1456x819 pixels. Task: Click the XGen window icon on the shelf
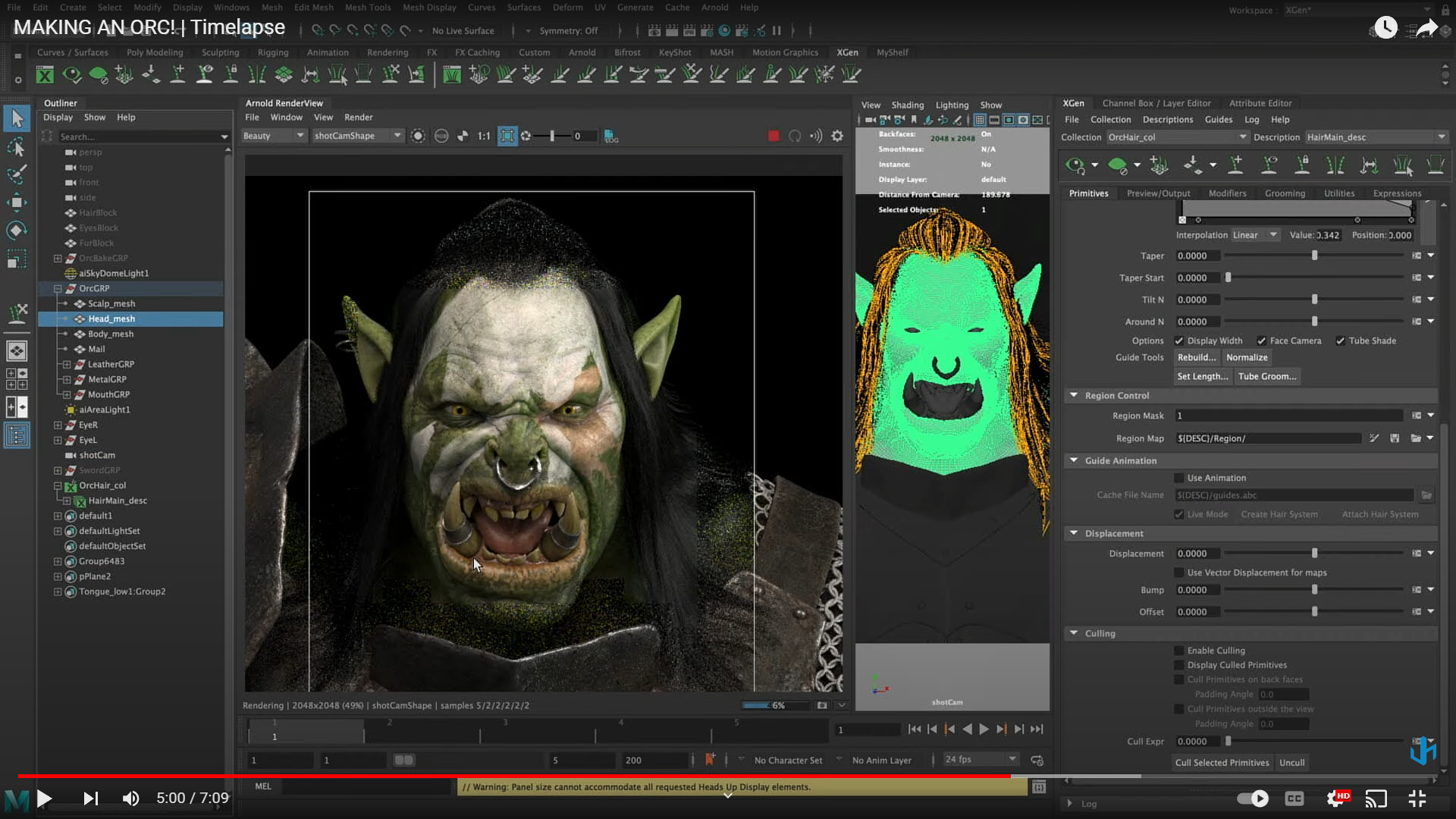[45, 74]
